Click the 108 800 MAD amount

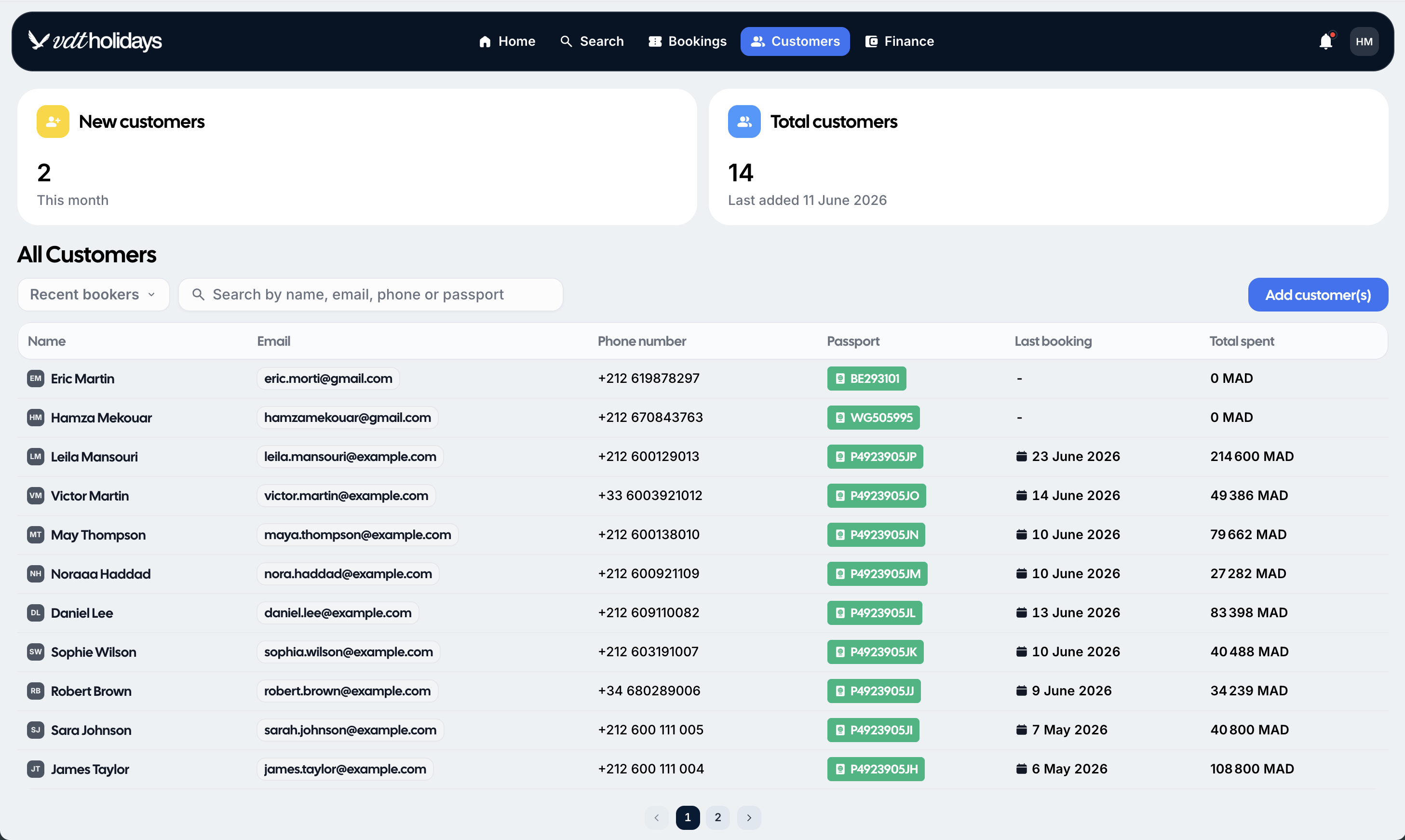[1252, 769]
